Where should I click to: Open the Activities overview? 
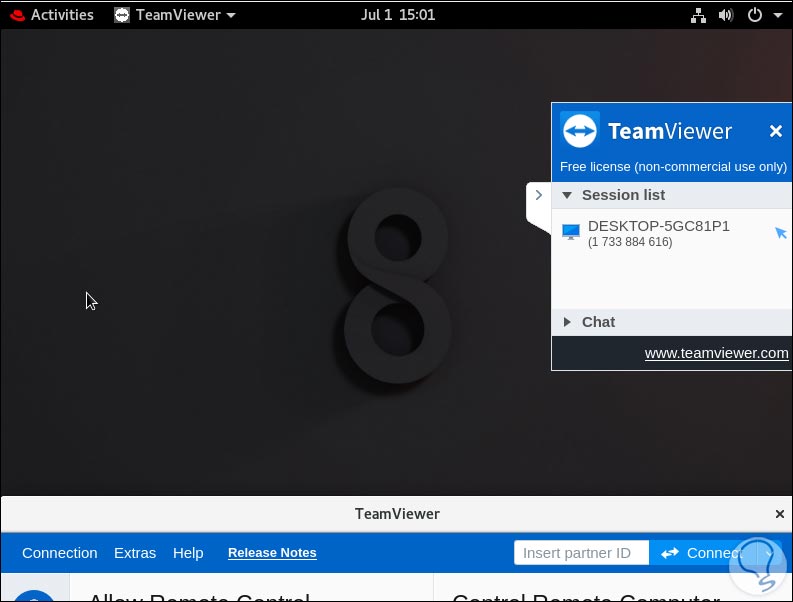click(x=53, y=15)
